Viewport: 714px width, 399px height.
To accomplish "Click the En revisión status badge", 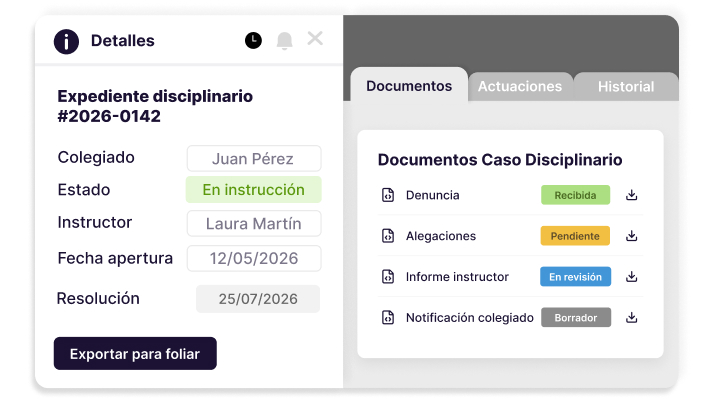I will click(576, 276).
